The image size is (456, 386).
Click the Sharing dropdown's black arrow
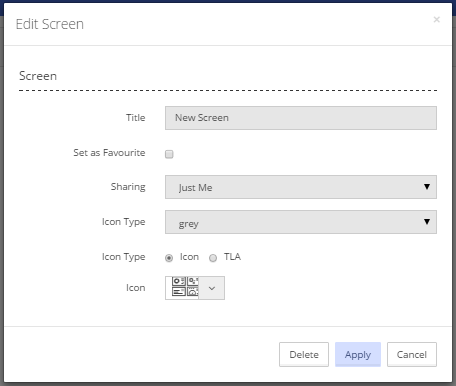pyautogui.click(x=427, y=187)
